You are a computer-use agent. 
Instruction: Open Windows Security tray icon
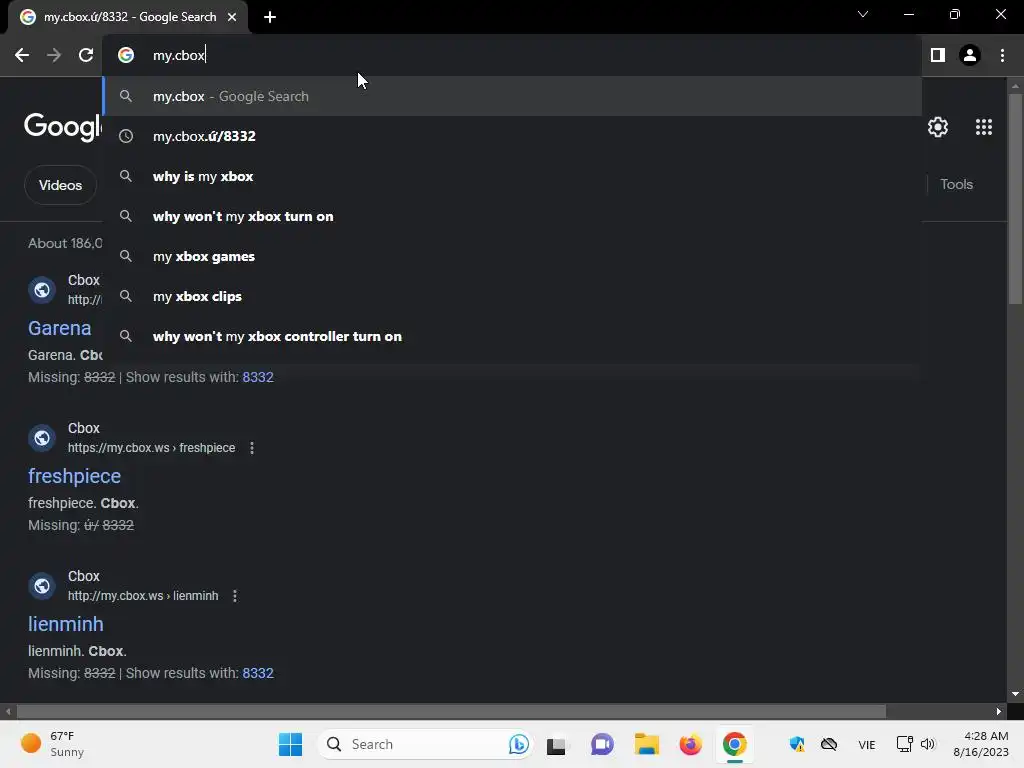pos(797,744)
